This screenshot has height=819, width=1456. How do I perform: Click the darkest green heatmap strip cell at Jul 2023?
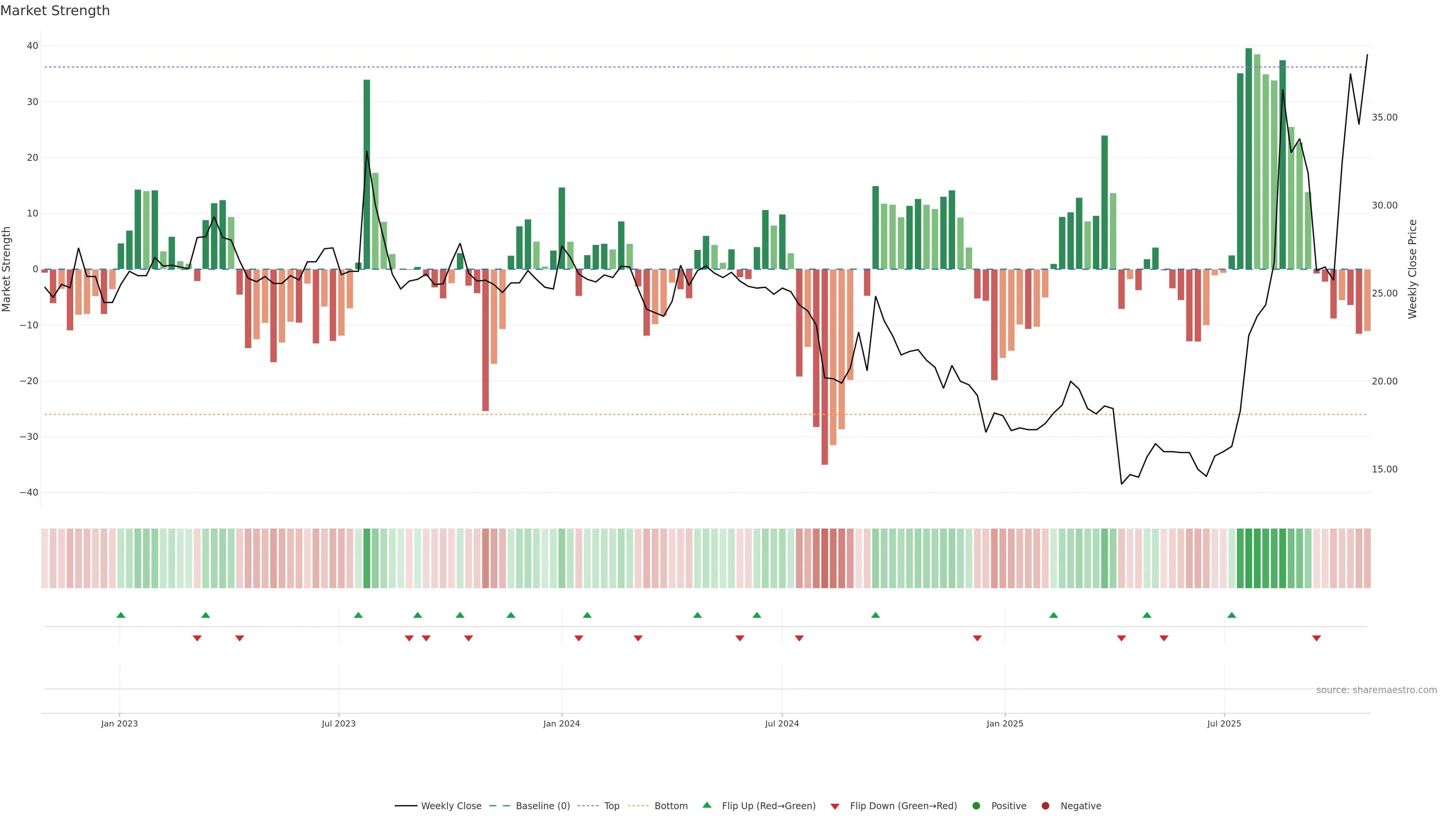367,559
